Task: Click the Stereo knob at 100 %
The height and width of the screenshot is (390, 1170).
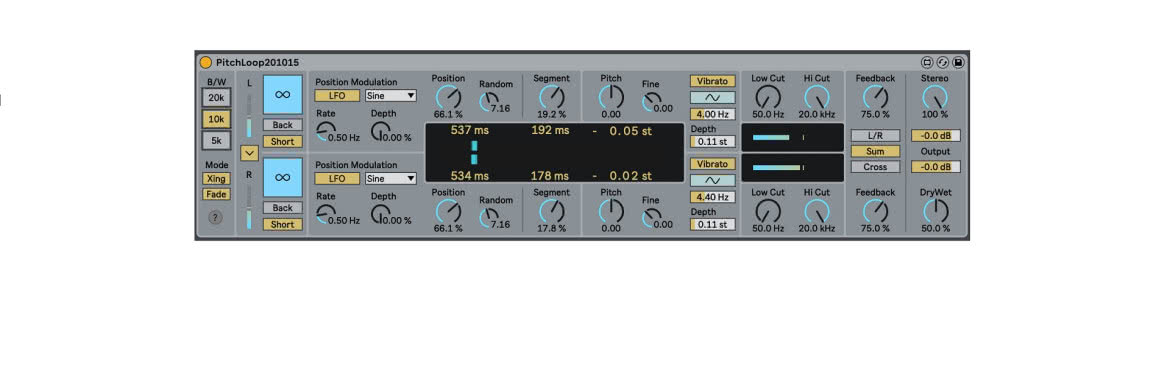Action: tap(935, 97)
